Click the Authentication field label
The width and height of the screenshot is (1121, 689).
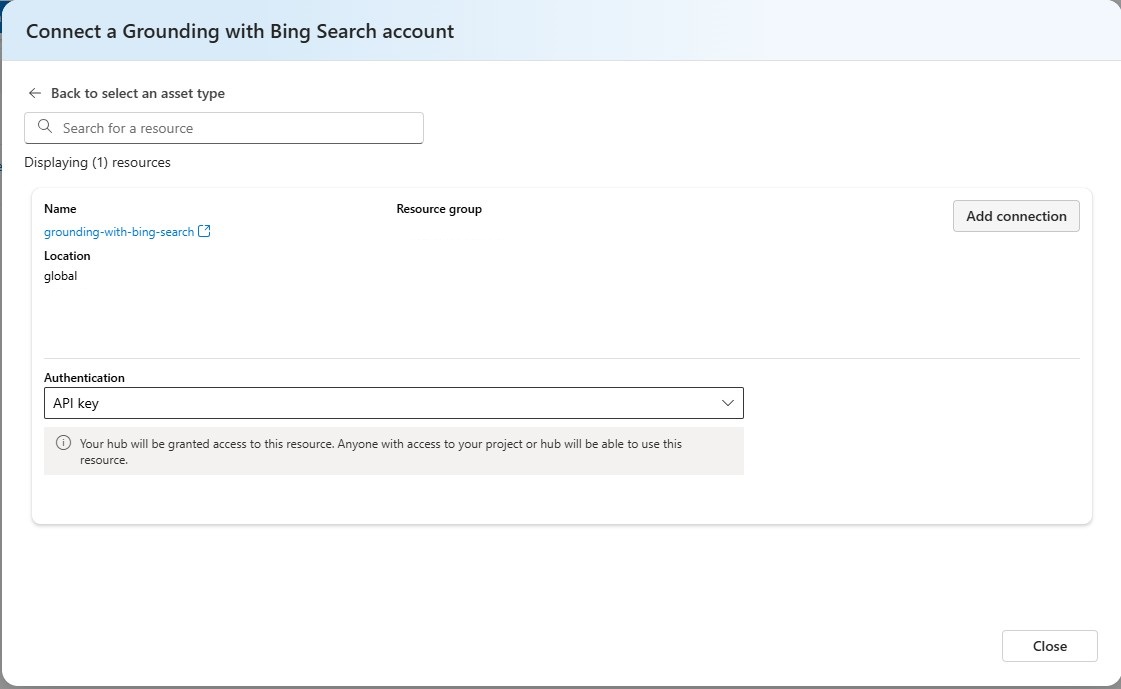point(84,378)
